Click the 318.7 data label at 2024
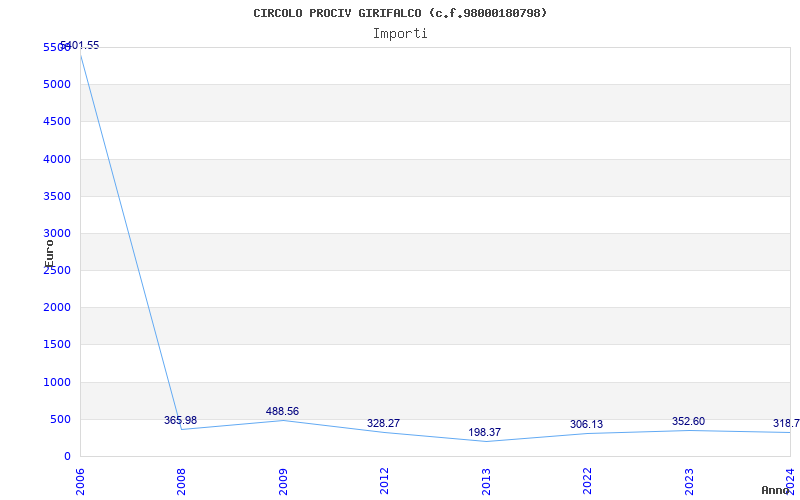Viewport: 800px width, 500px height. point(786,423)
